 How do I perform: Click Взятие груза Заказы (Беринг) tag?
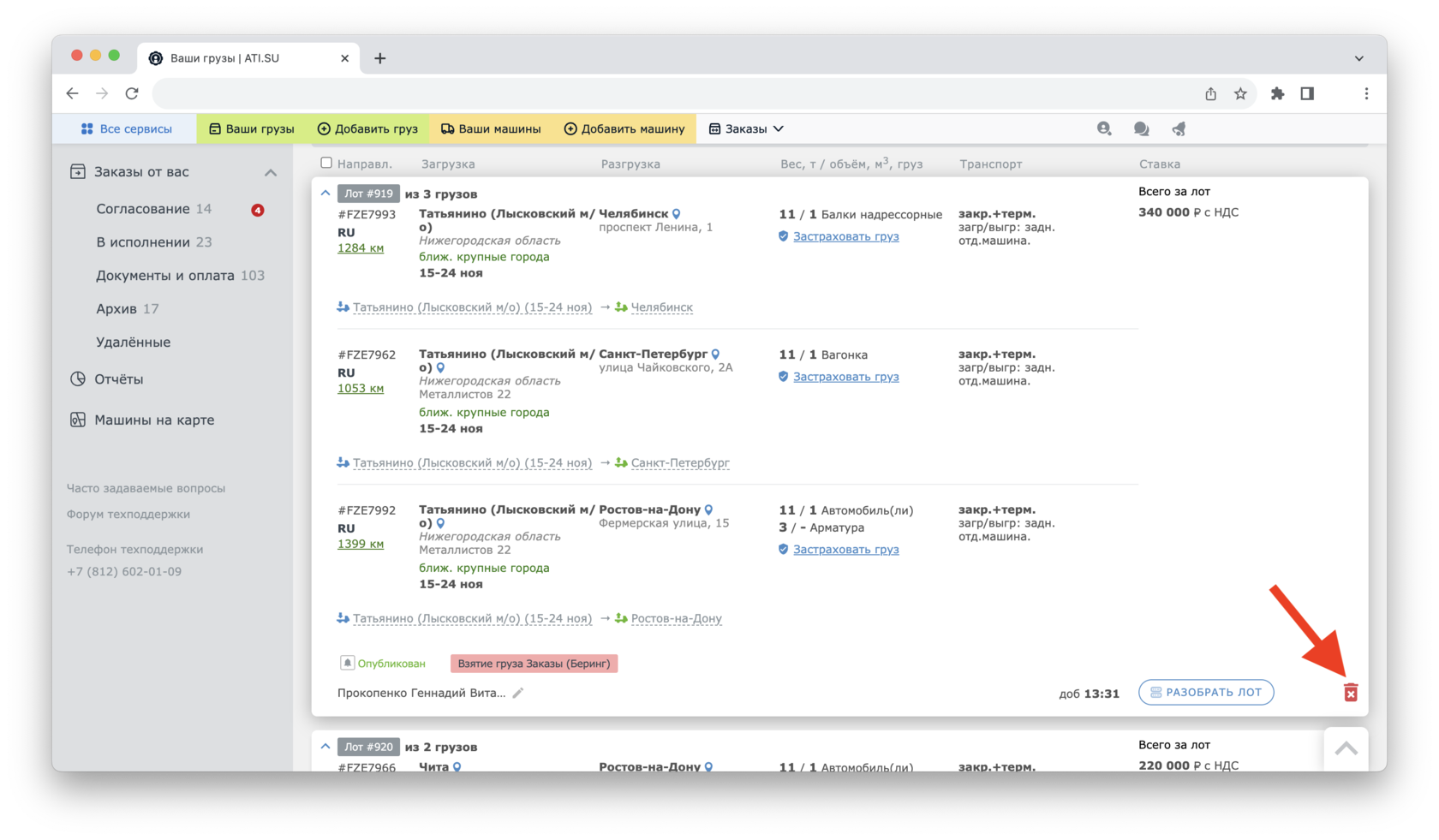[534, 664]
